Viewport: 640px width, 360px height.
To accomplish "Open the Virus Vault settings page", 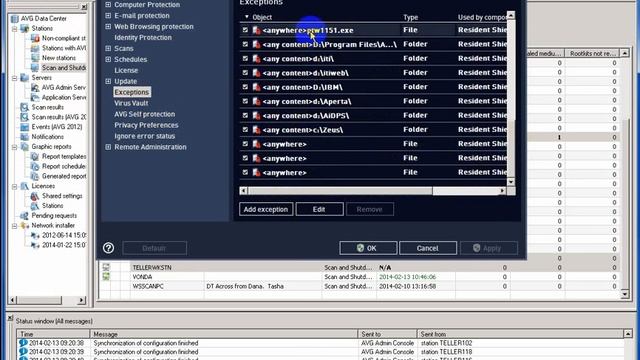I will click(x=131, y=103).
